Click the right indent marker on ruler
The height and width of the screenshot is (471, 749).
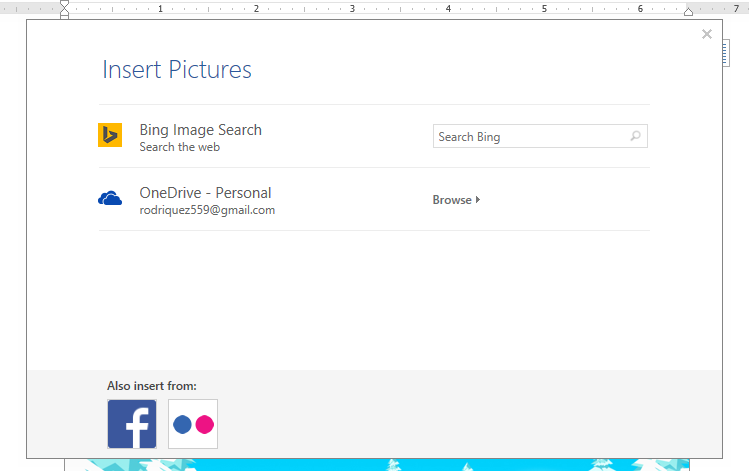click(x=688, y=11)
